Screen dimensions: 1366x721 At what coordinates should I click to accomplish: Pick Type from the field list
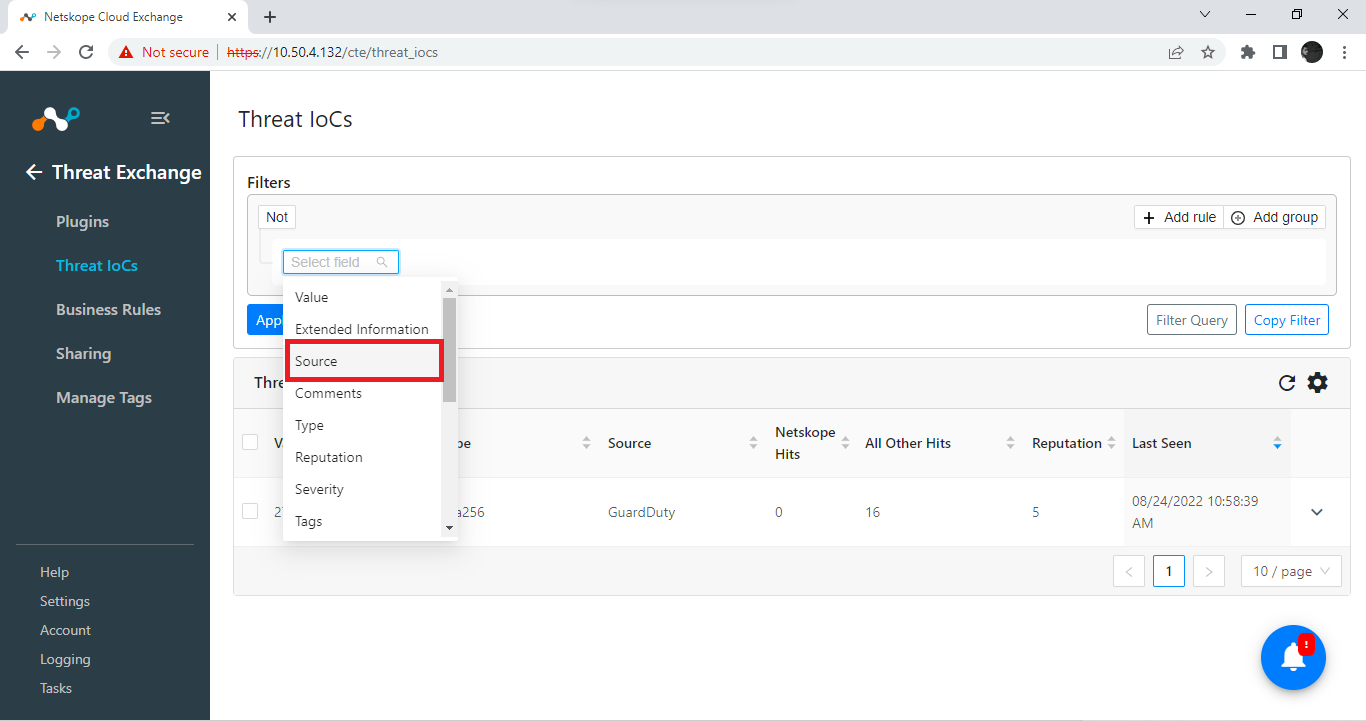(362, 425)
